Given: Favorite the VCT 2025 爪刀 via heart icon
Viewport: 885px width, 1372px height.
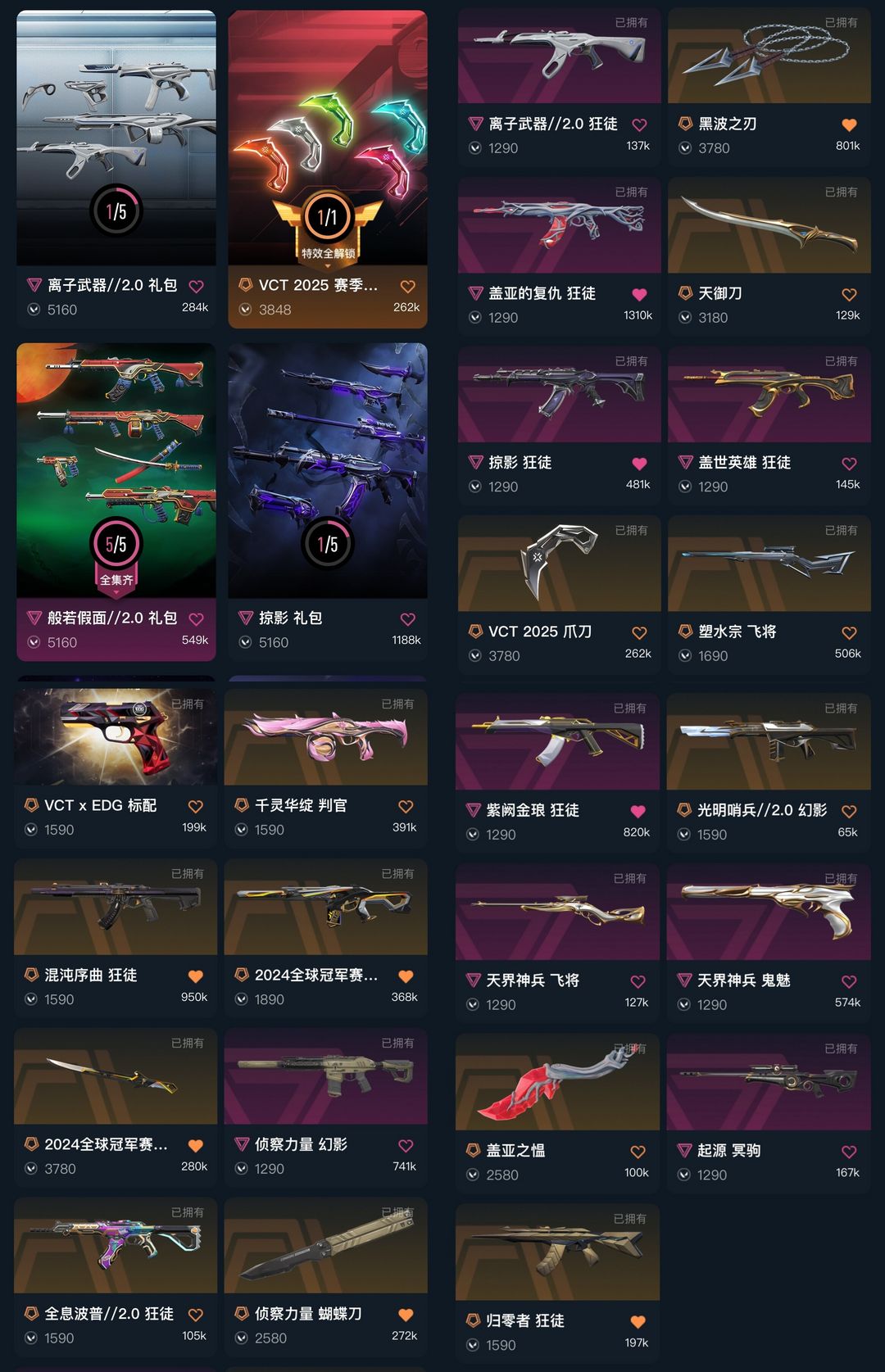Looking at the screenshot, I should tap(639, 632).
